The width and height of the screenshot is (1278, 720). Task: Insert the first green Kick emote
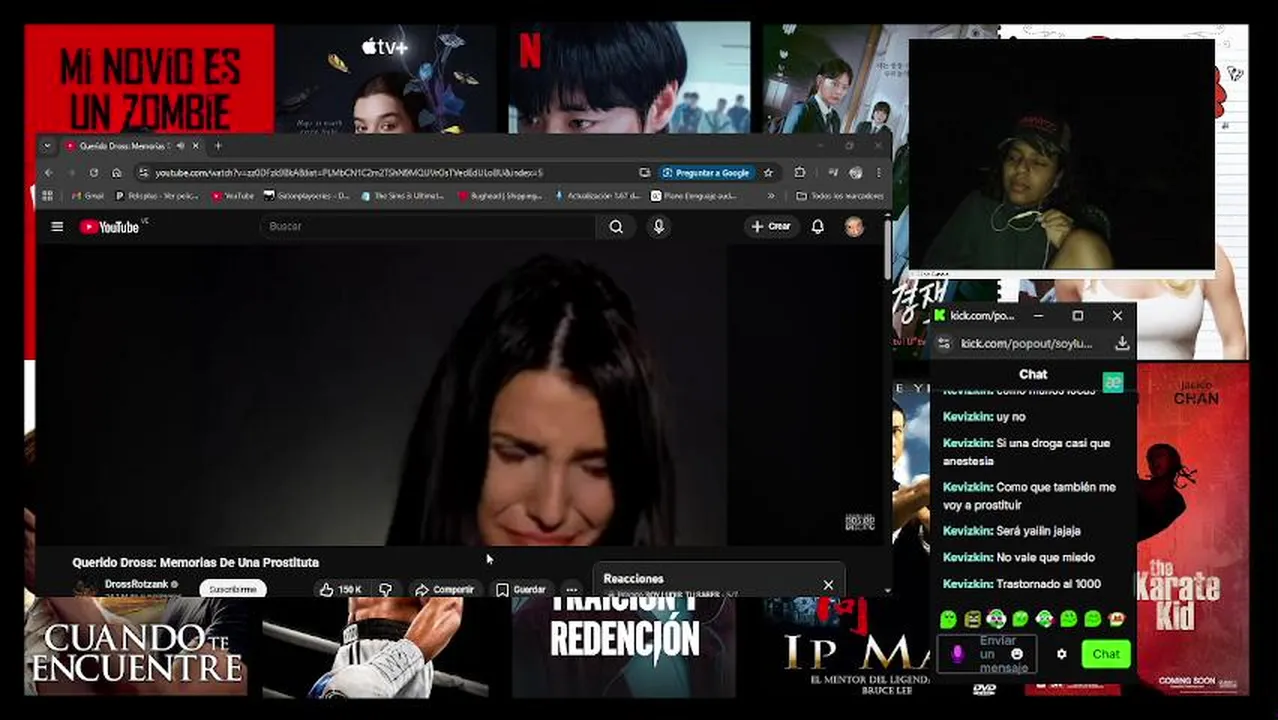[x=949, y=620]
